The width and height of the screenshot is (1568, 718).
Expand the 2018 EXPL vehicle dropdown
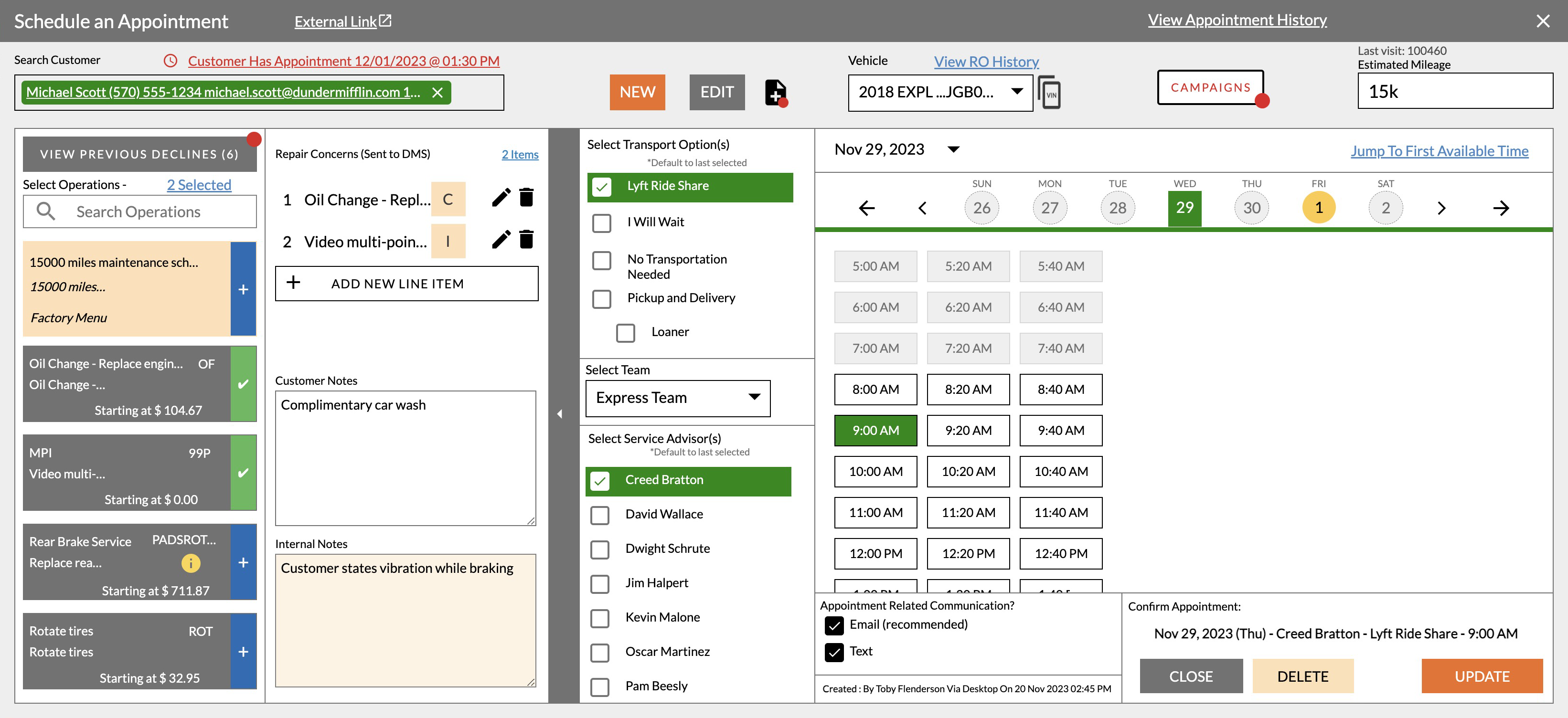pyautogui.click(x=1016, y=93)
